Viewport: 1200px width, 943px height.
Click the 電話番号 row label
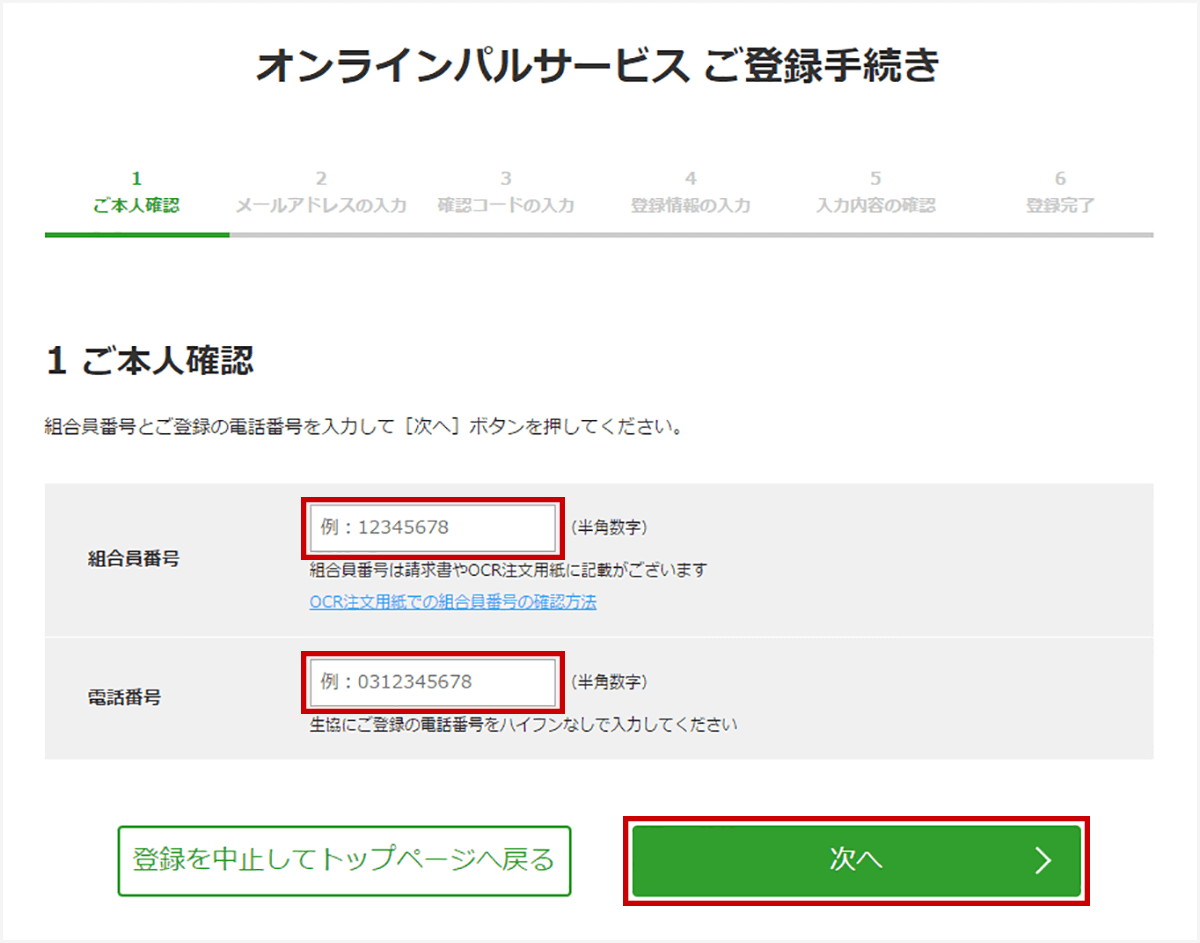point(125,698)
